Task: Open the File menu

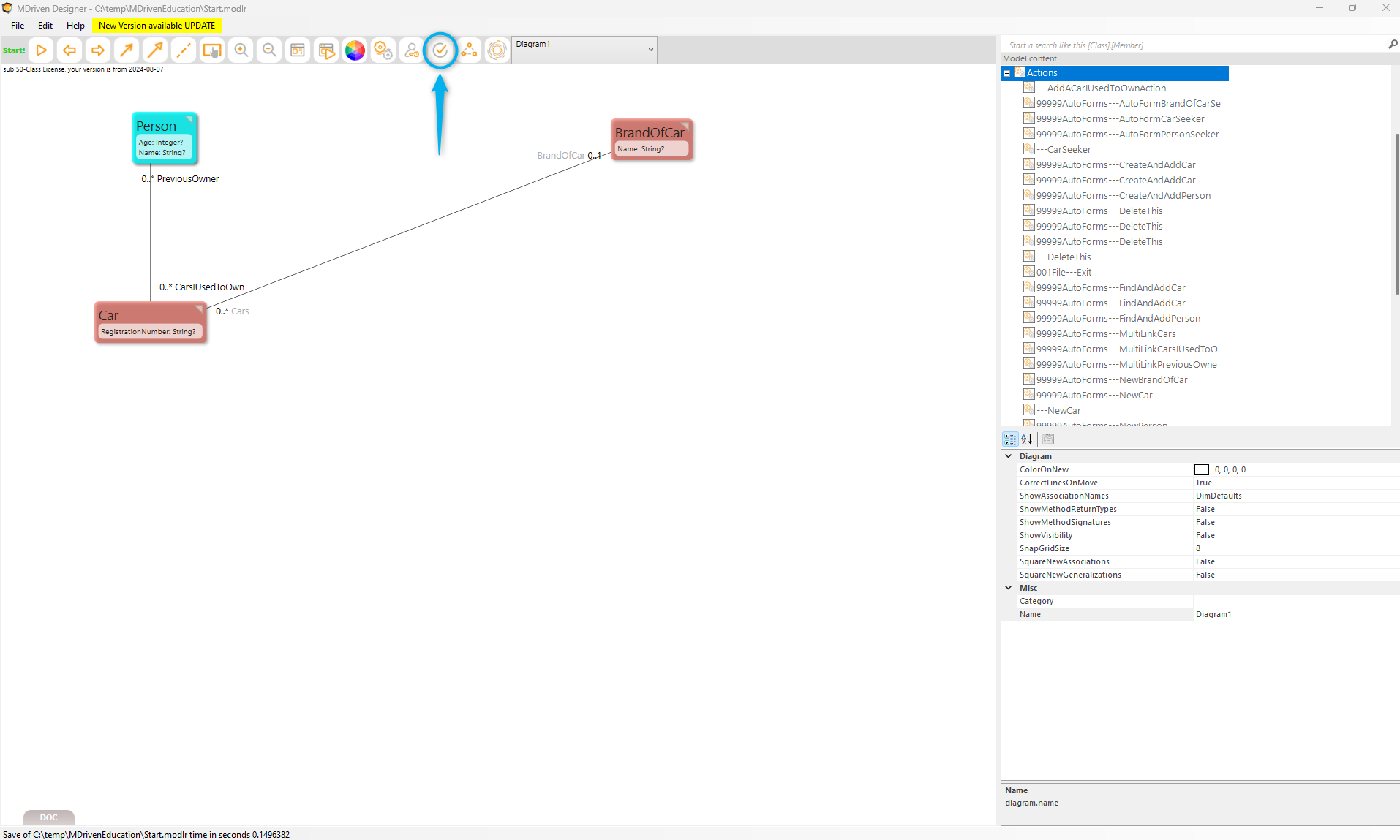Action: click(18, 26)
